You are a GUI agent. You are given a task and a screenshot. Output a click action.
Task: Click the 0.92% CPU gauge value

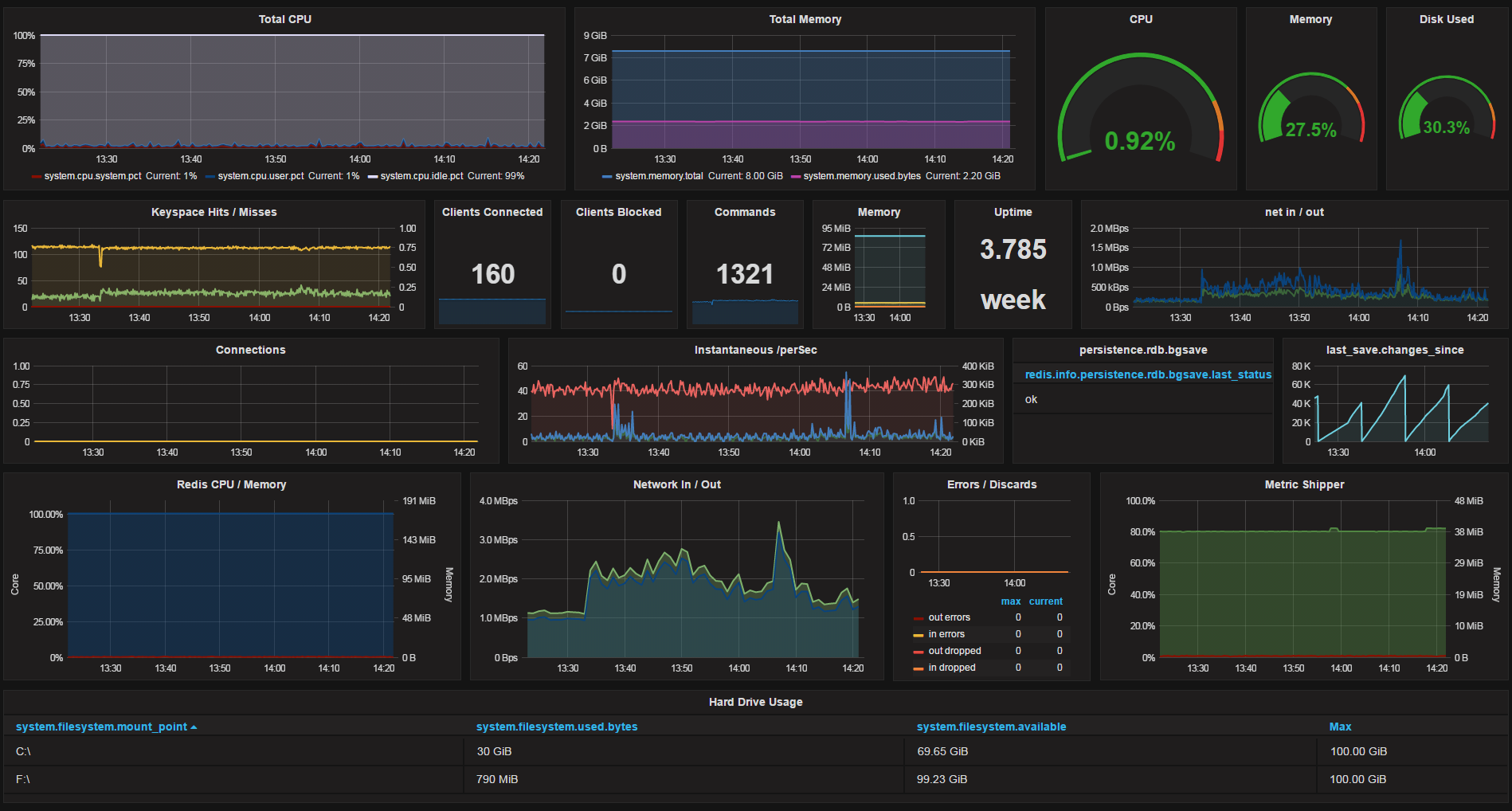(1140, 142)
